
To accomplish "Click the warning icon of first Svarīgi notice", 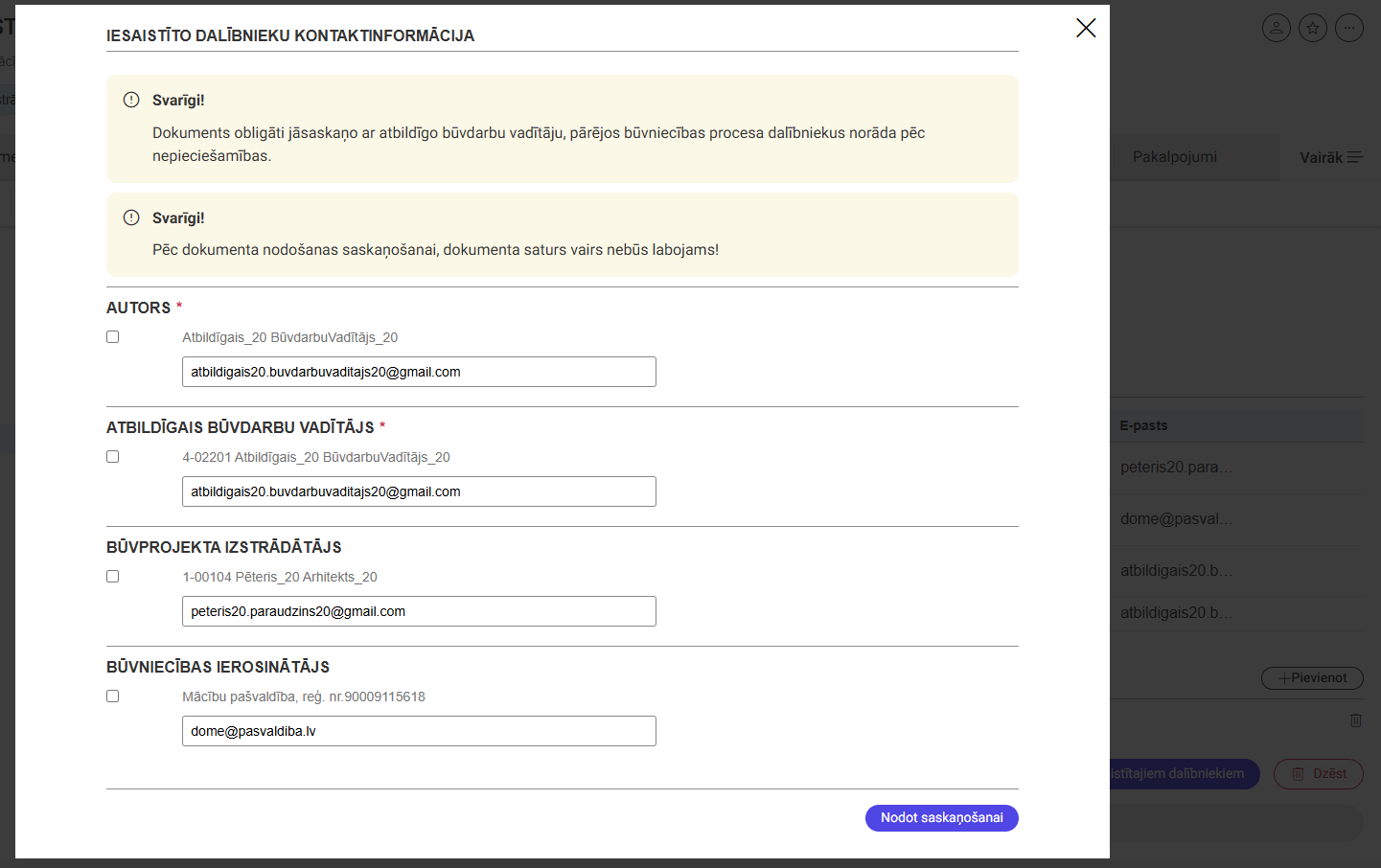I will pos(131,100).
